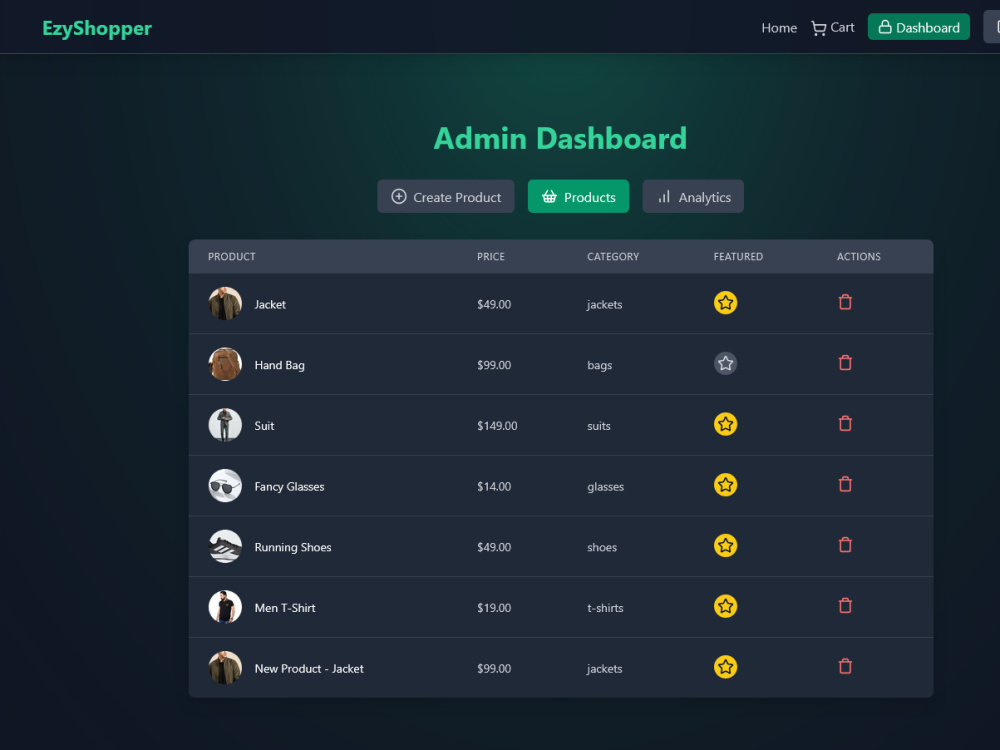
Task: Select the Products tab
Action: pos(578,196)
